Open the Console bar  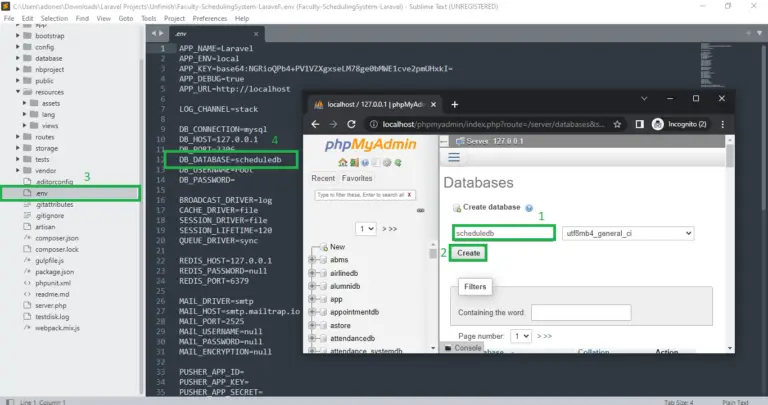pyautogui.click(x=463, y=348)
